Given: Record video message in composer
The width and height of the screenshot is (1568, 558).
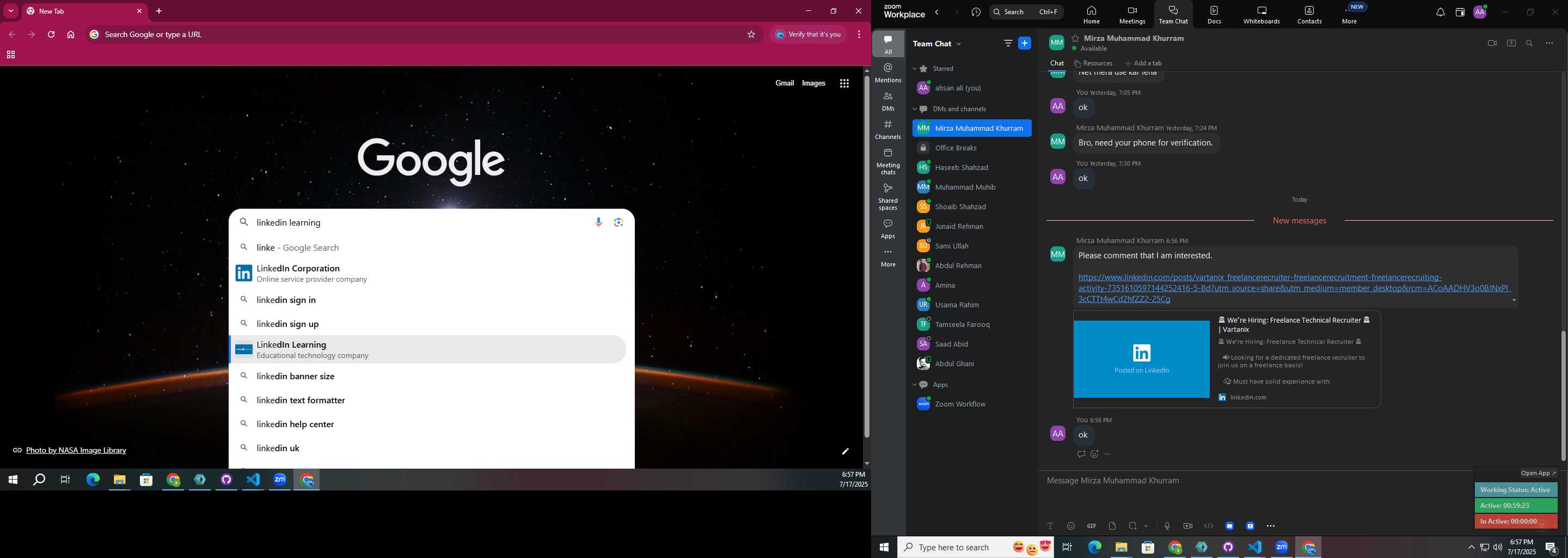Looking at the screenshot, I should pos(1187,526).
